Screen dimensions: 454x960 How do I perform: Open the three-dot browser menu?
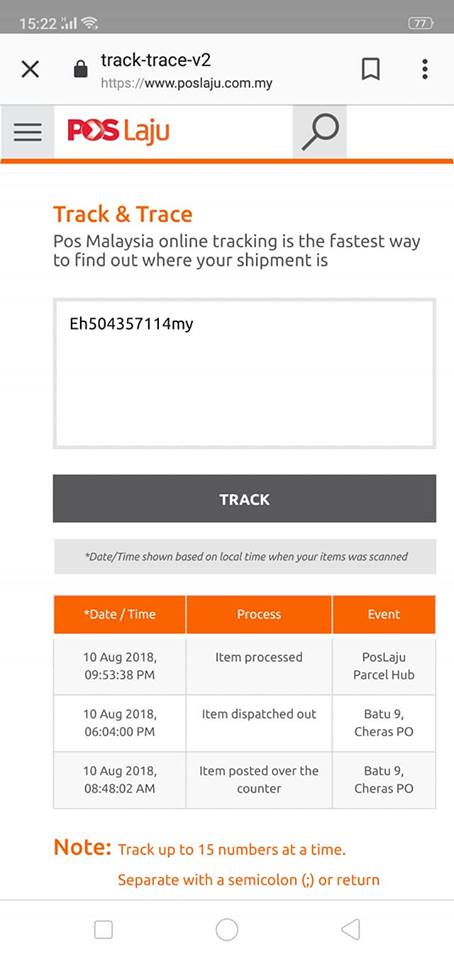coord(425,69)
